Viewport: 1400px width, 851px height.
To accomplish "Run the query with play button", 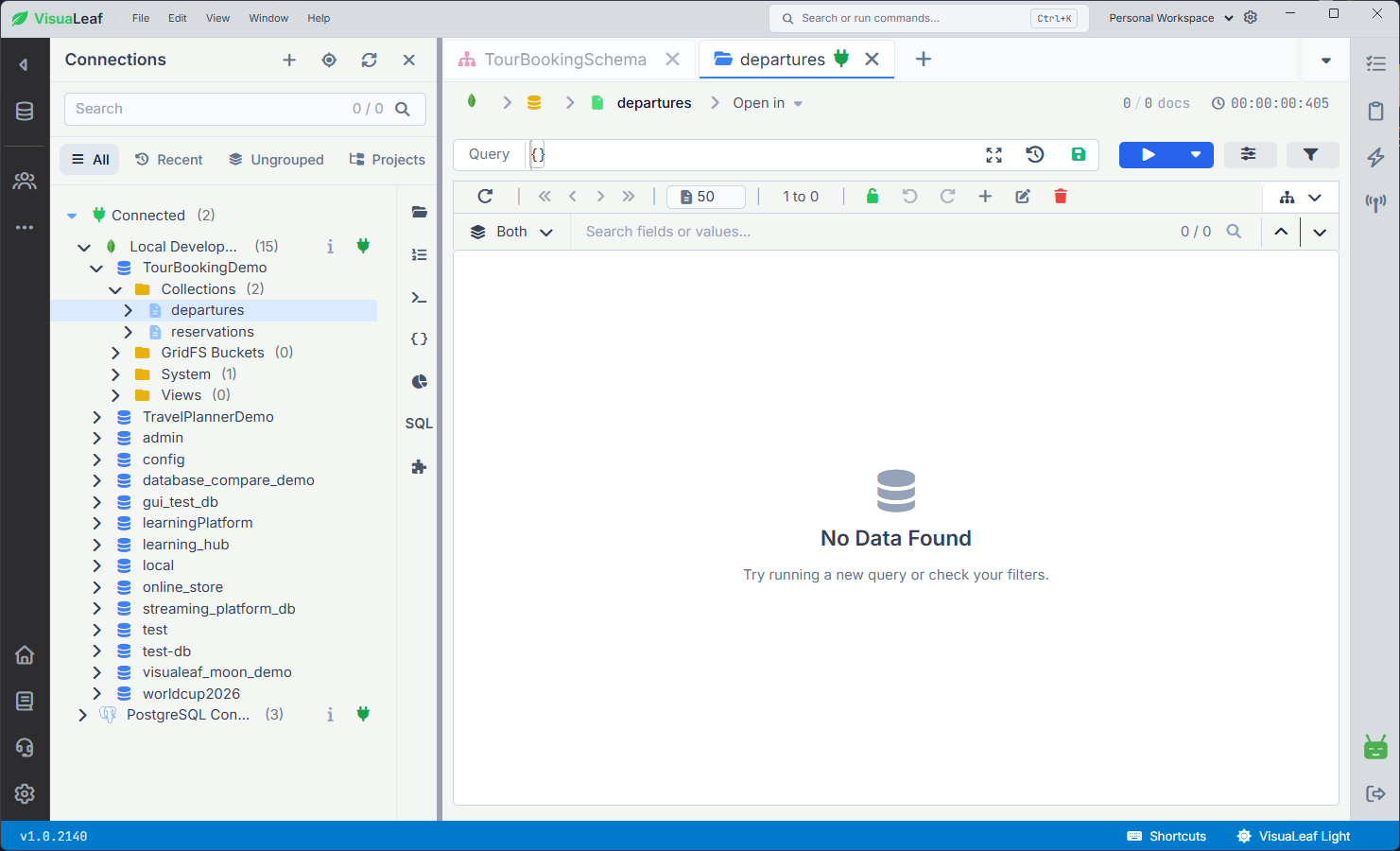I will [1149, 154].
